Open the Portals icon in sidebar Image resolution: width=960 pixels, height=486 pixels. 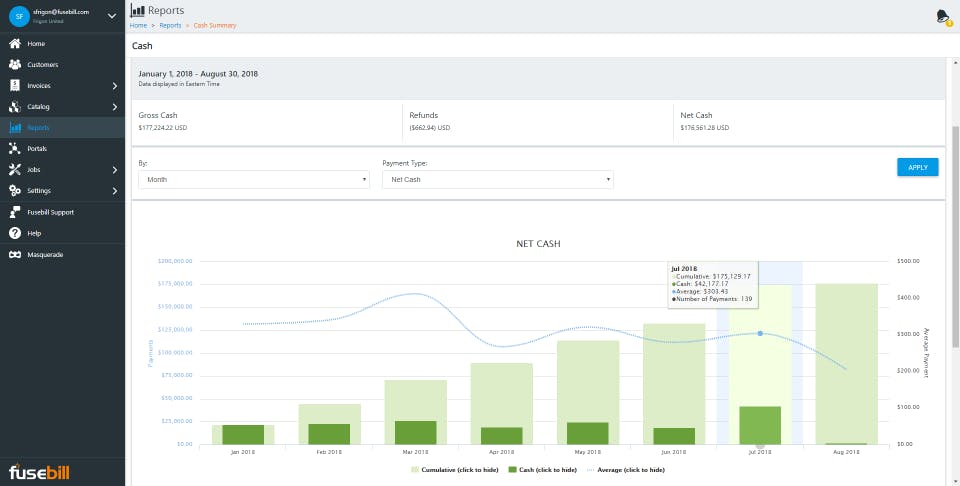(x=15, y=149)
